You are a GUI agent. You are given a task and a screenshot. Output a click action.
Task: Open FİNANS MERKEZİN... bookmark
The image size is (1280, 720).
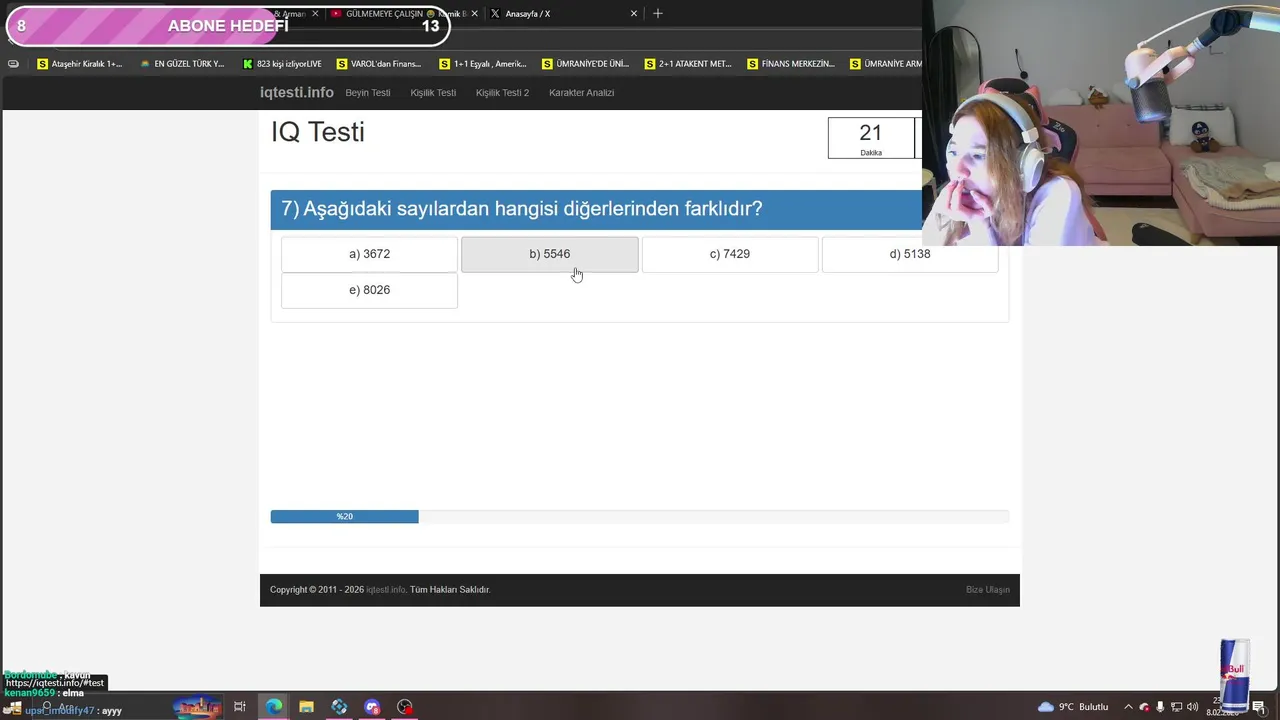point(791,64)
